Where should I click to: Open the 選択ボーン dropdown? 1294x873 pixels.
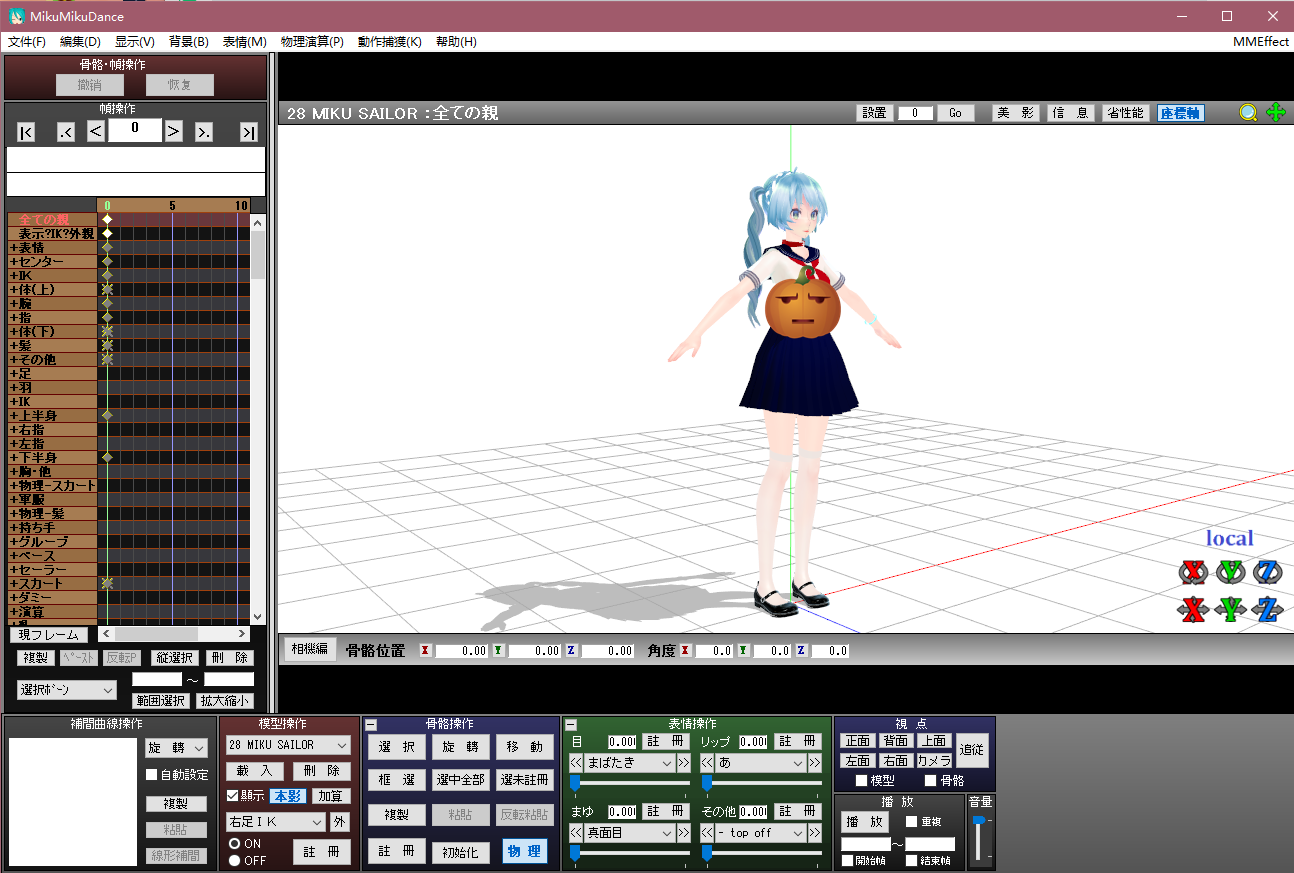point(67,690)
